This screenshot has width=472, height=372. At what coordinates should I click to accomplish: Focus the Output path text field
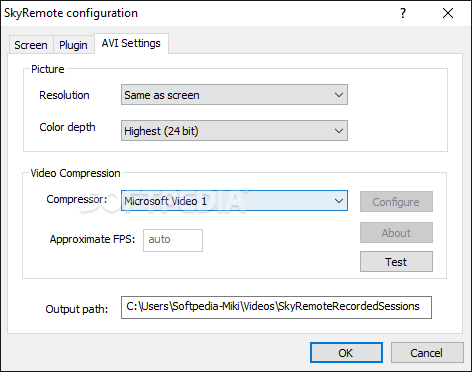coord(276,307)
